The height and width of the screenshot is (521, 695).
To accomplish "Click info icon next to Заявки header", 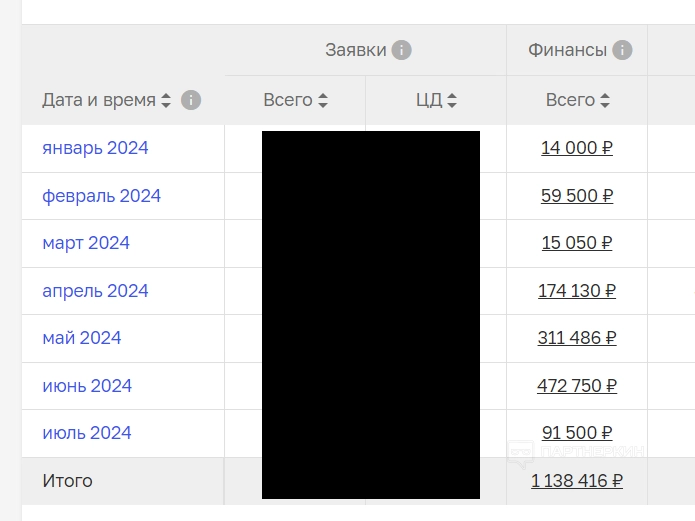I will pyautogui.click(x=402, y=50).
